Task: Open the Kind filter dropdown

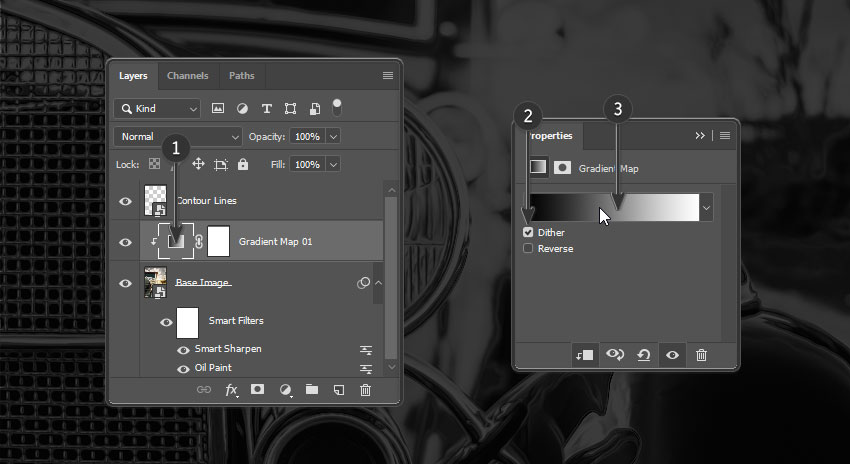Action: click(x=157, y=109)
